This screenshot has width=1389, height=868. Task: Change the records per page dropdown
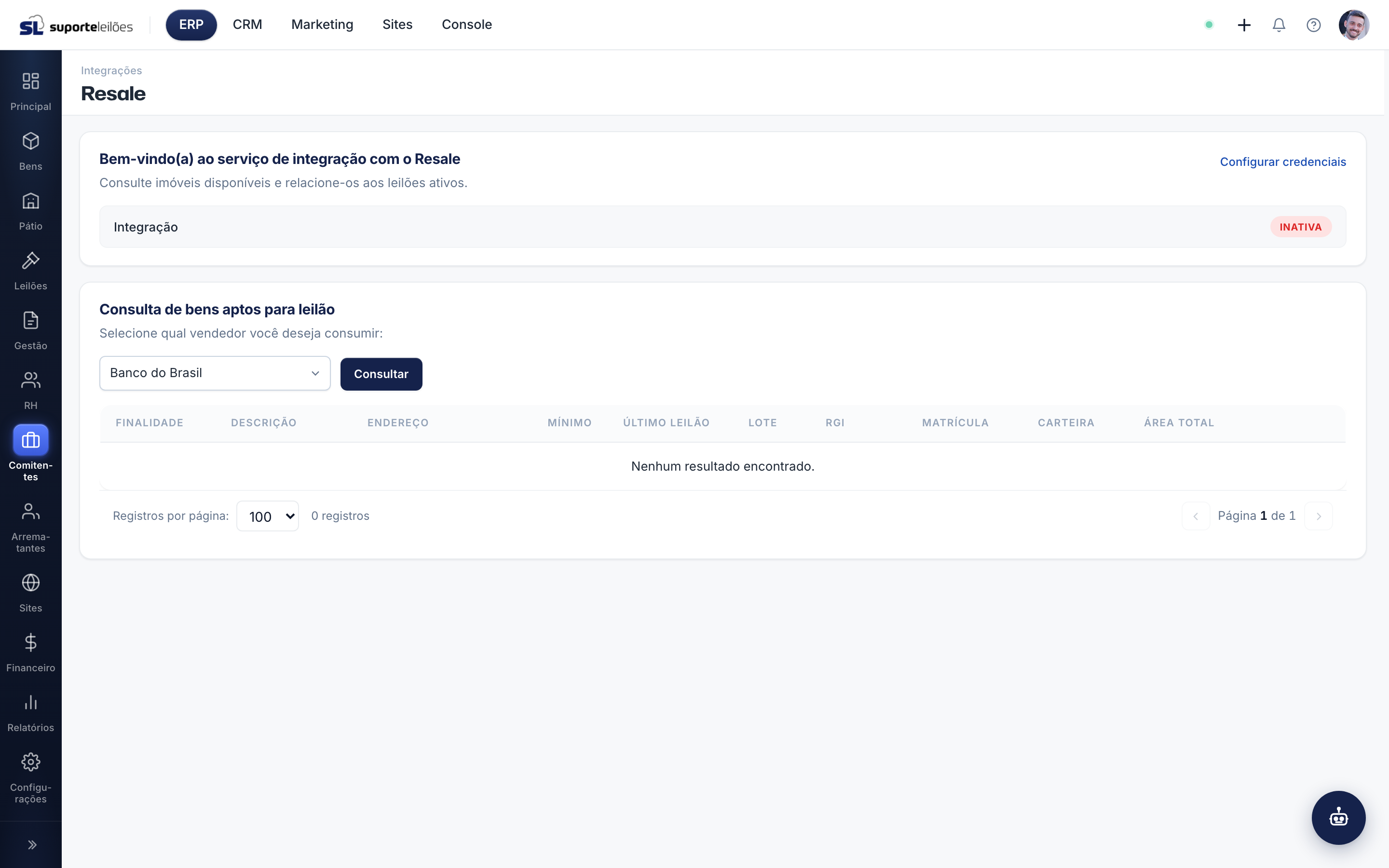(x=268, y=516)
